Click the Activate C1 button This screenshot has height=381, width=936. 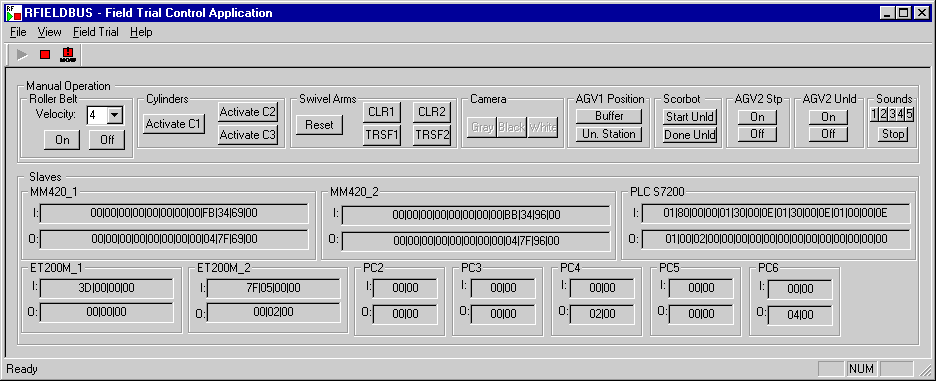[174, 124]
